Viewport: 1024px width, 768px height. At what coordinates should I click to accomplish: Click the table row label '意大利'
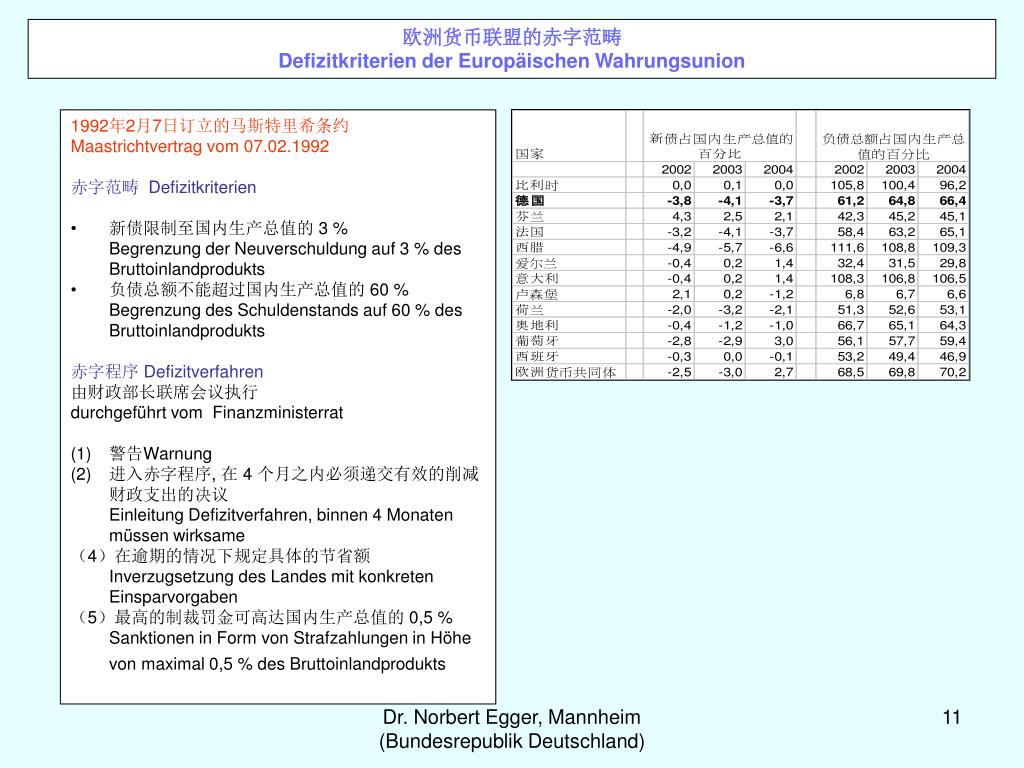tap(537, 278)
